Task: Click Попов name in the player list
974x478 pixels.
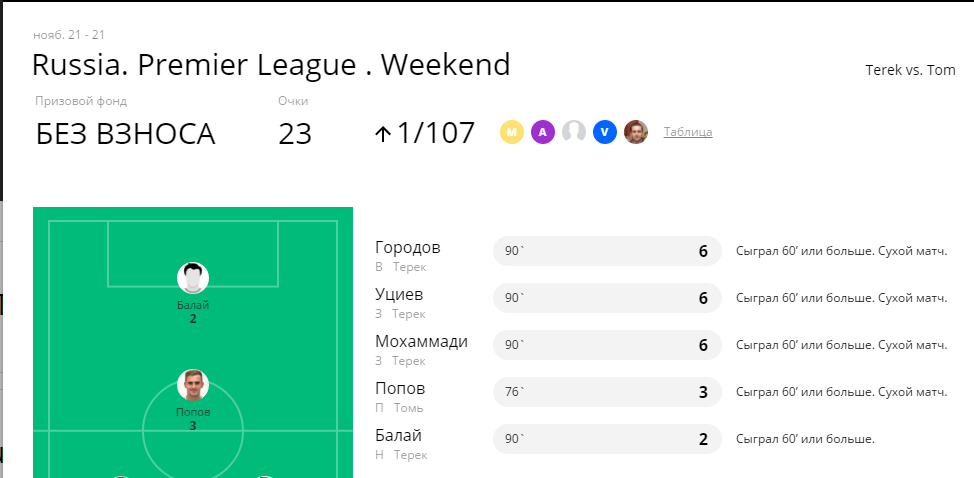Action: point(400,389)
